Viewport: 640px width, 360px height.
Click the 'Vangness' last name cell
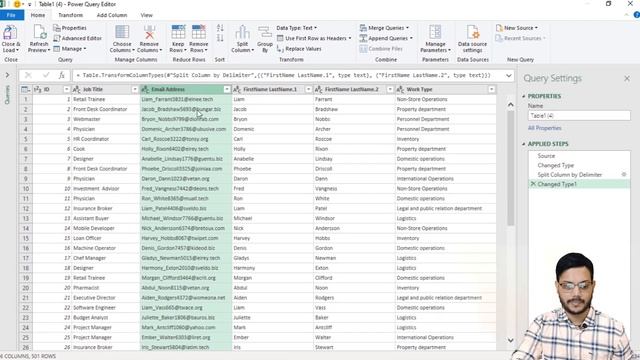[354, 189]
